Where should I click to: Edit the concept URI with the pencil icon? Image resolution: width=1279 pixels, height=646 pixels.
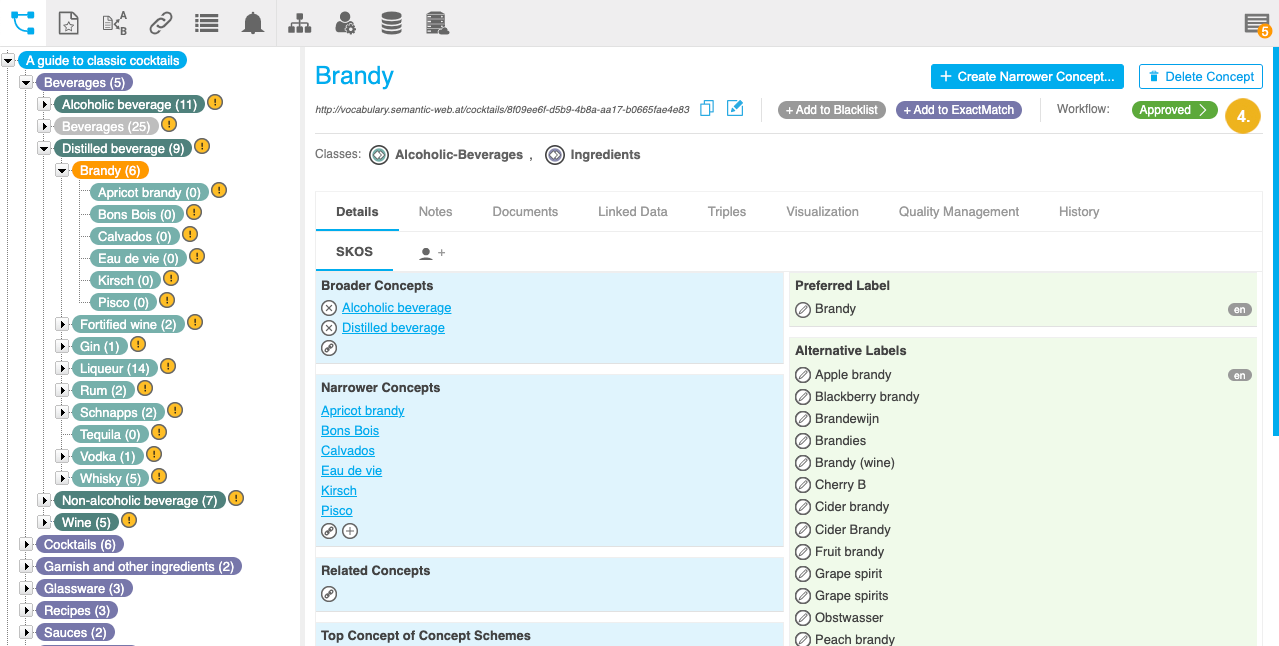(735, 108)
